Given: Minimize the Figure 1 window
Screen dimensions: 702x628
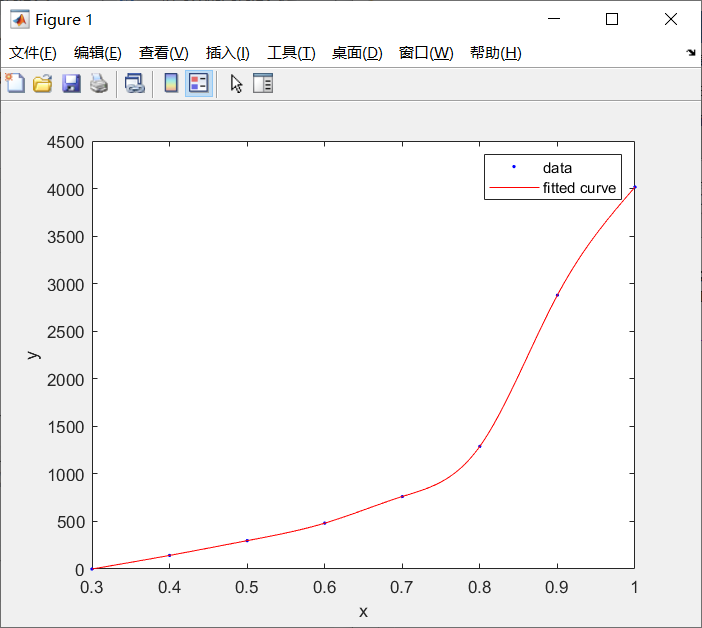Looking at the screenshot, I should (554, 19).
